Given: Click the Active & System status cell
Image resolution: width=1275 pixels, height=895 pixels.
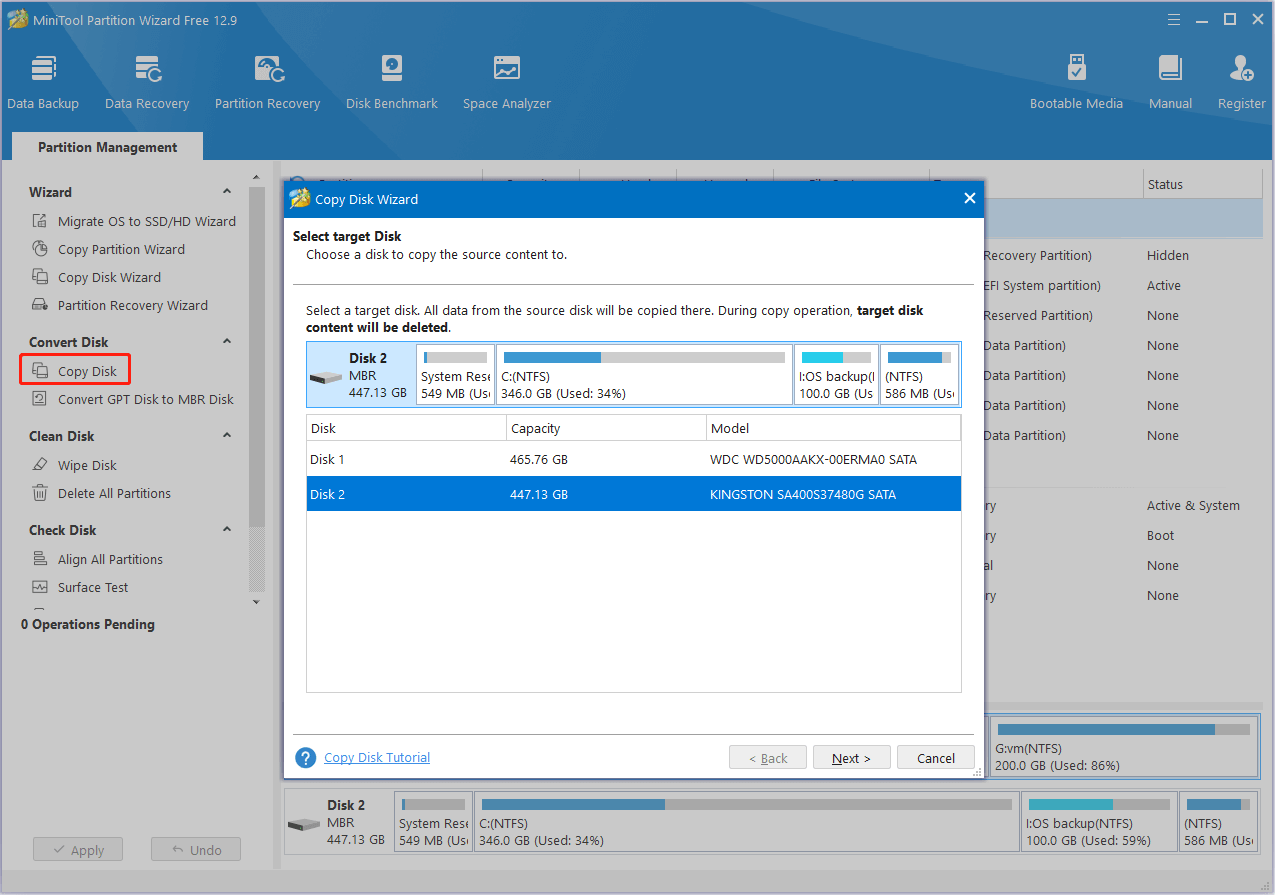Looking at the screenshot, I should (1193, 506).
